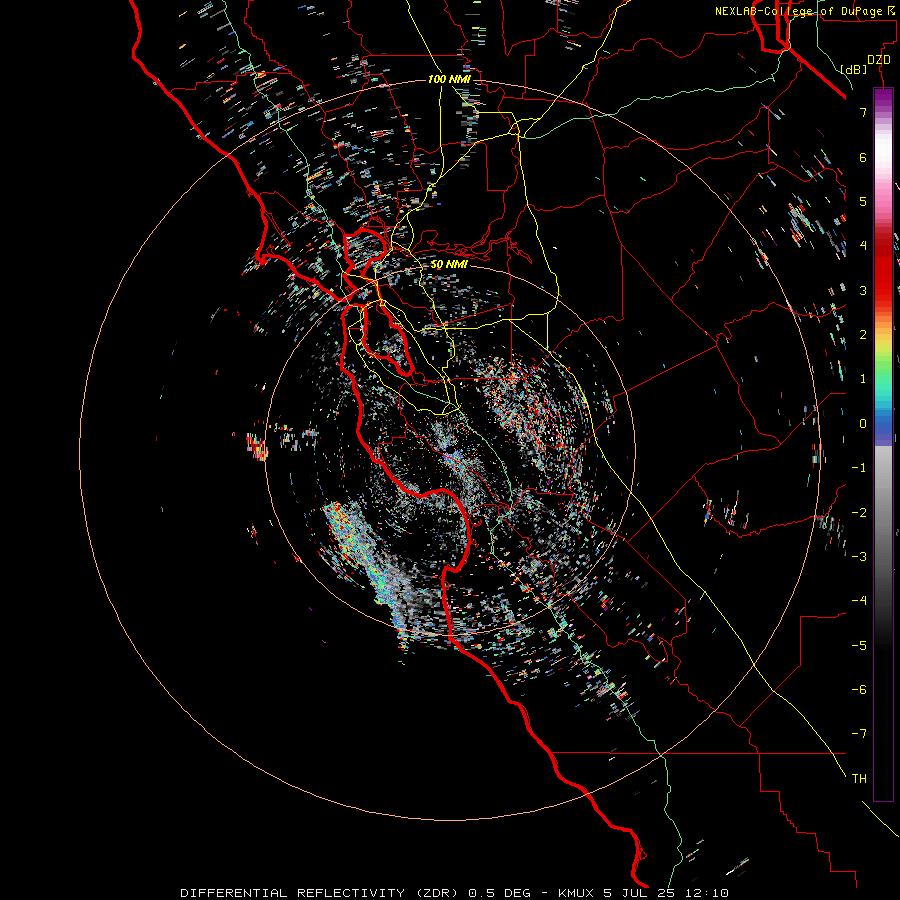Screen dimensions: 900x900
Task: Click the DZD label above color scale
Action: 879,60
